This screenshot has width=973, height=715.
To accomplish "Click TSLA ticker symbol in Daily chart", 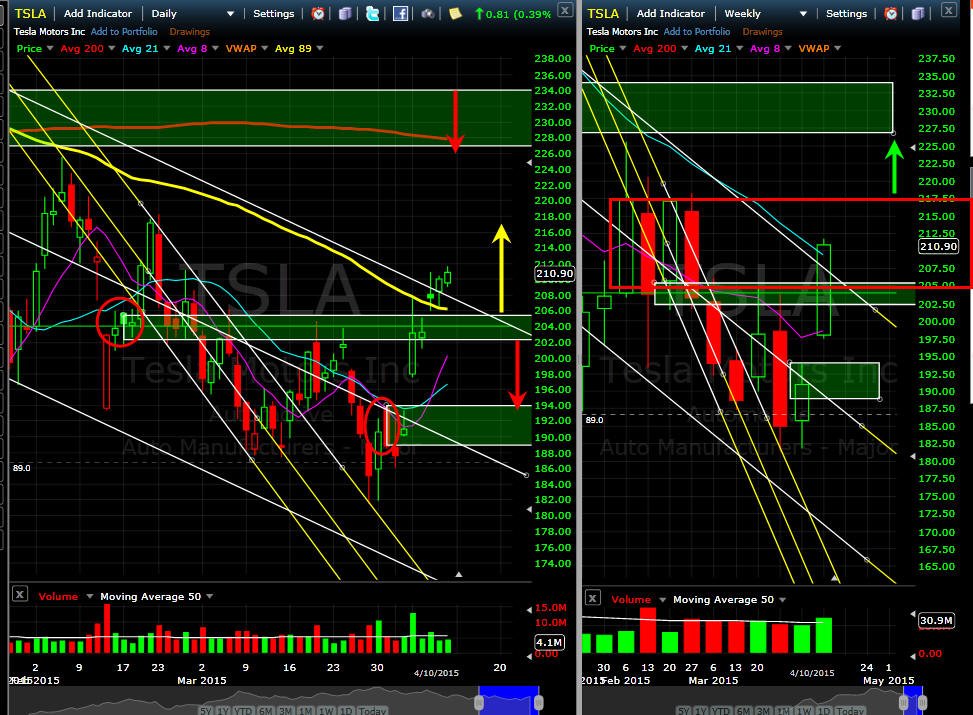I will (x=30, y=13).
